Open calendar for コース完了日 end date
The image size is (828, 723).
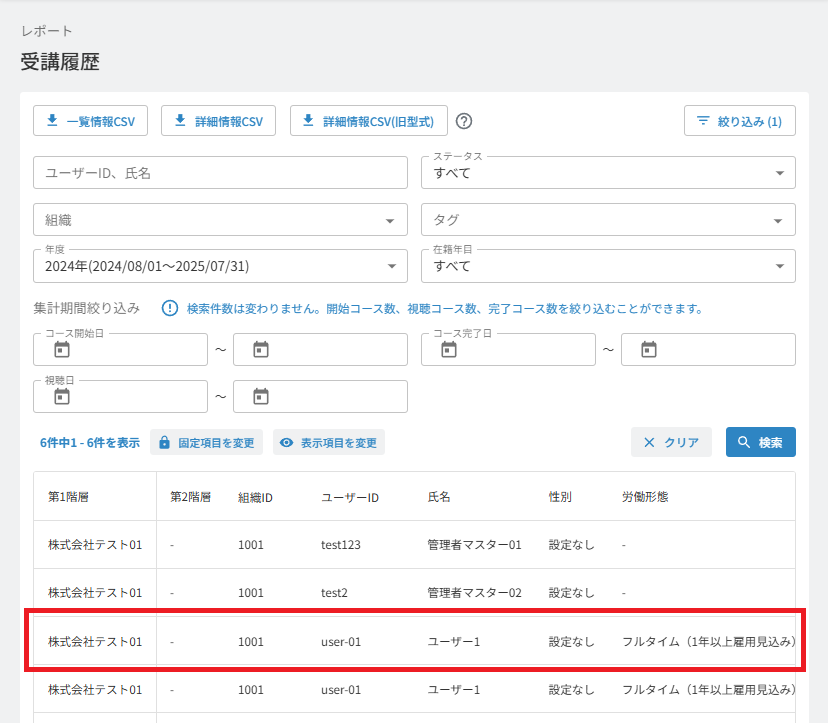(648, 350)
